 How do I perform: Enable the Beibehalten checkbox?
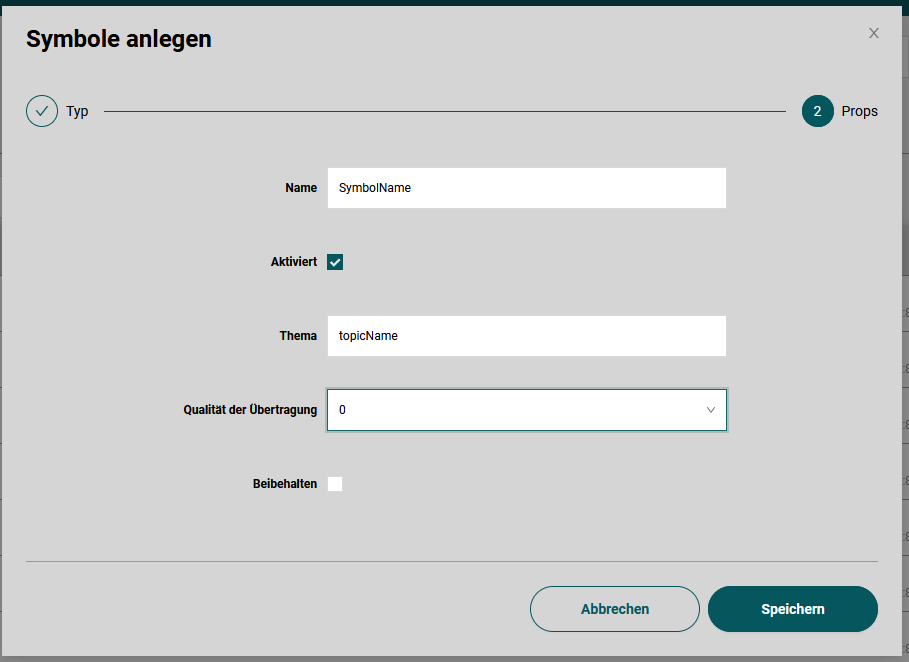[x=335, y=484]
